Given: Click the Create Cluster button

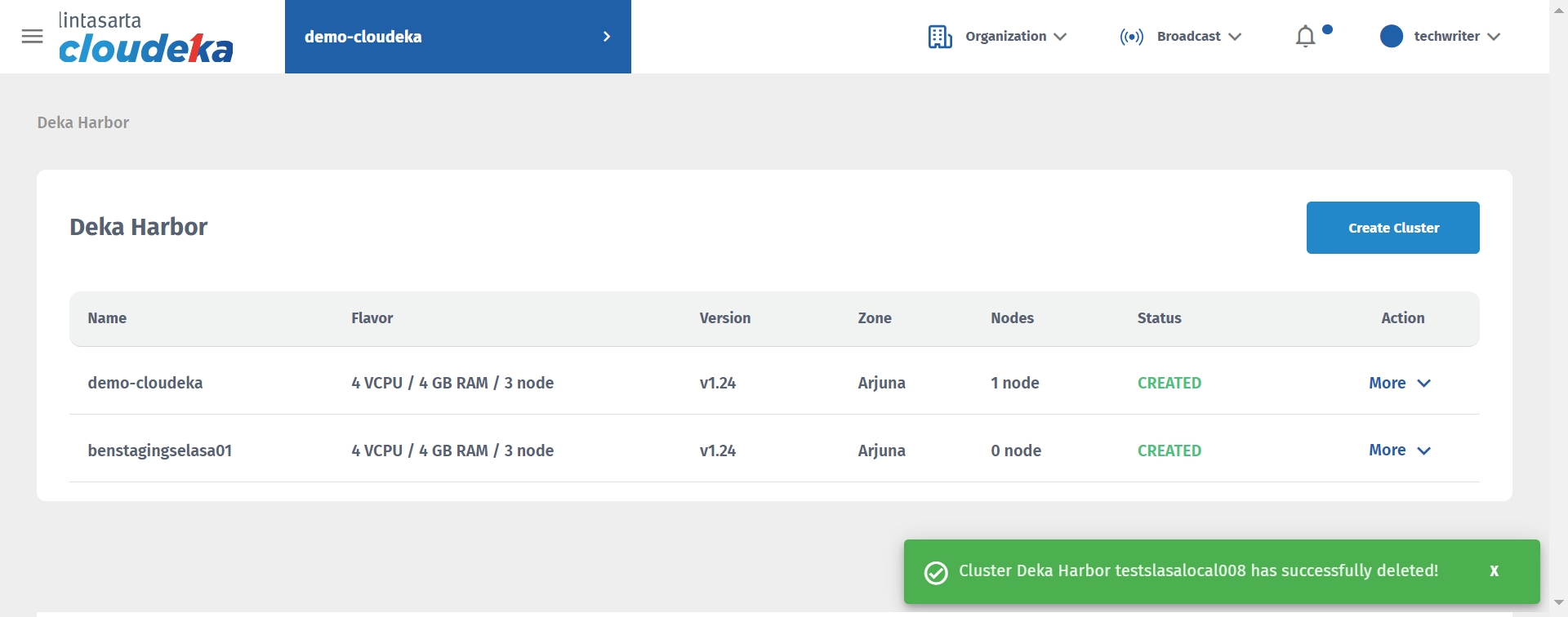Looking at the screenshot, I should tap(1392, 228).
